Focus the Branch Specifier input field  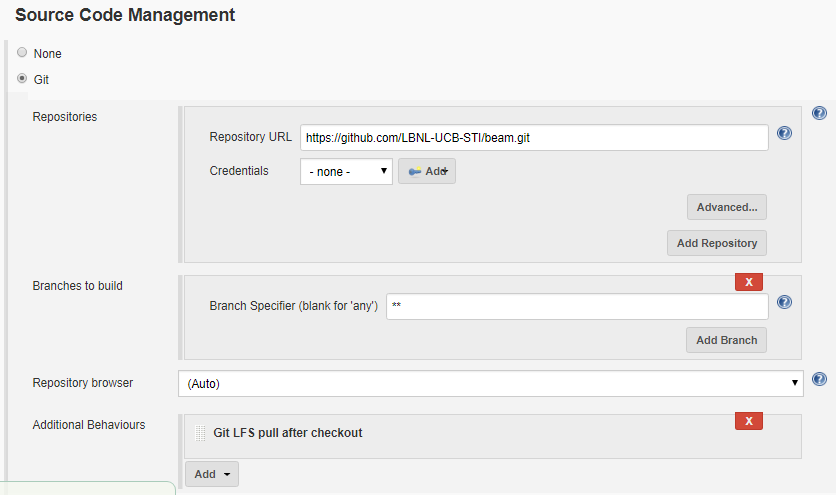click(577, 306)
